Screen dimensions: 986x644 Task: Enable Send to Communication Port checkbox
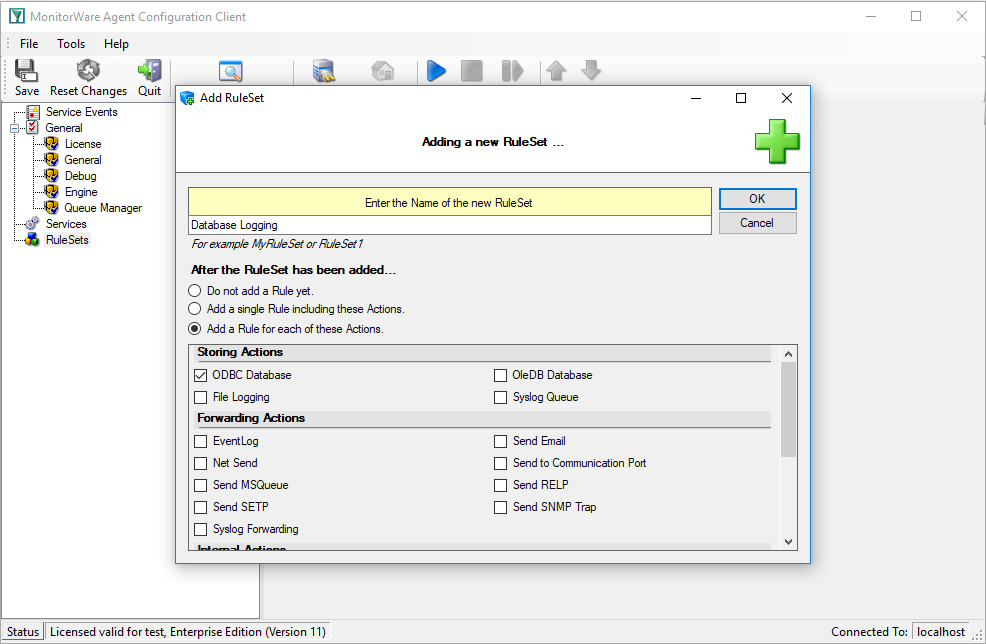[x=501, y=463]
